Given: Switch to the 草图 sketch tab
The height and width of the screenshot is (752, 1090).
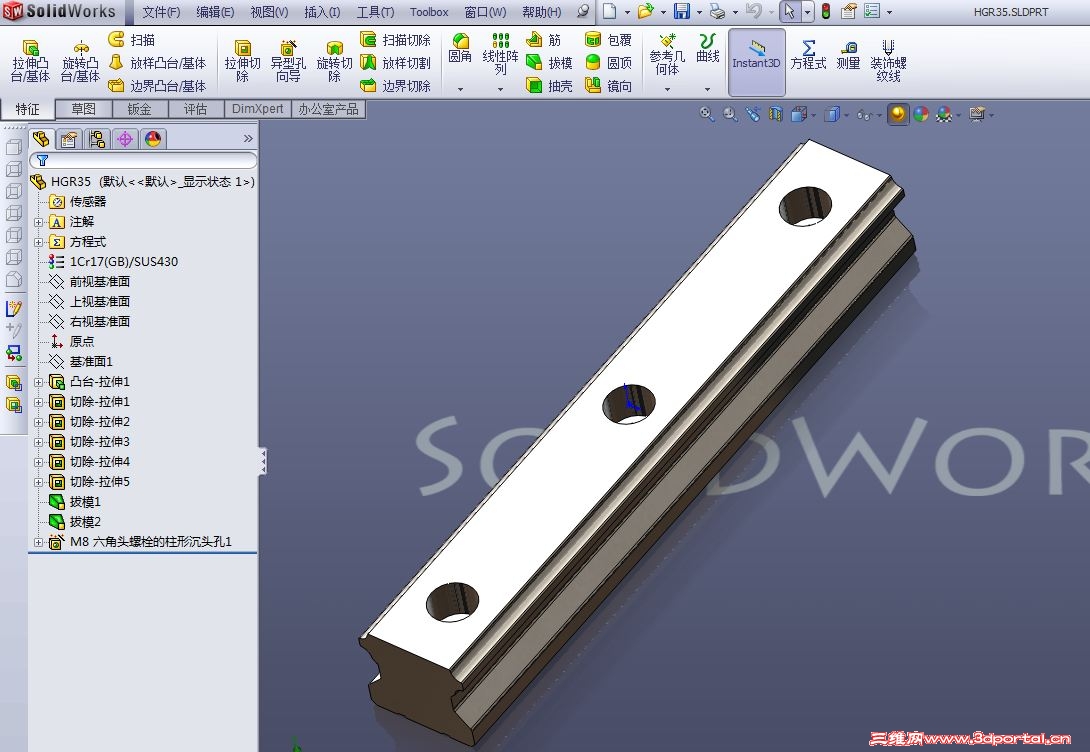Looking at the screenshot, I should click(x=83, y=109).
